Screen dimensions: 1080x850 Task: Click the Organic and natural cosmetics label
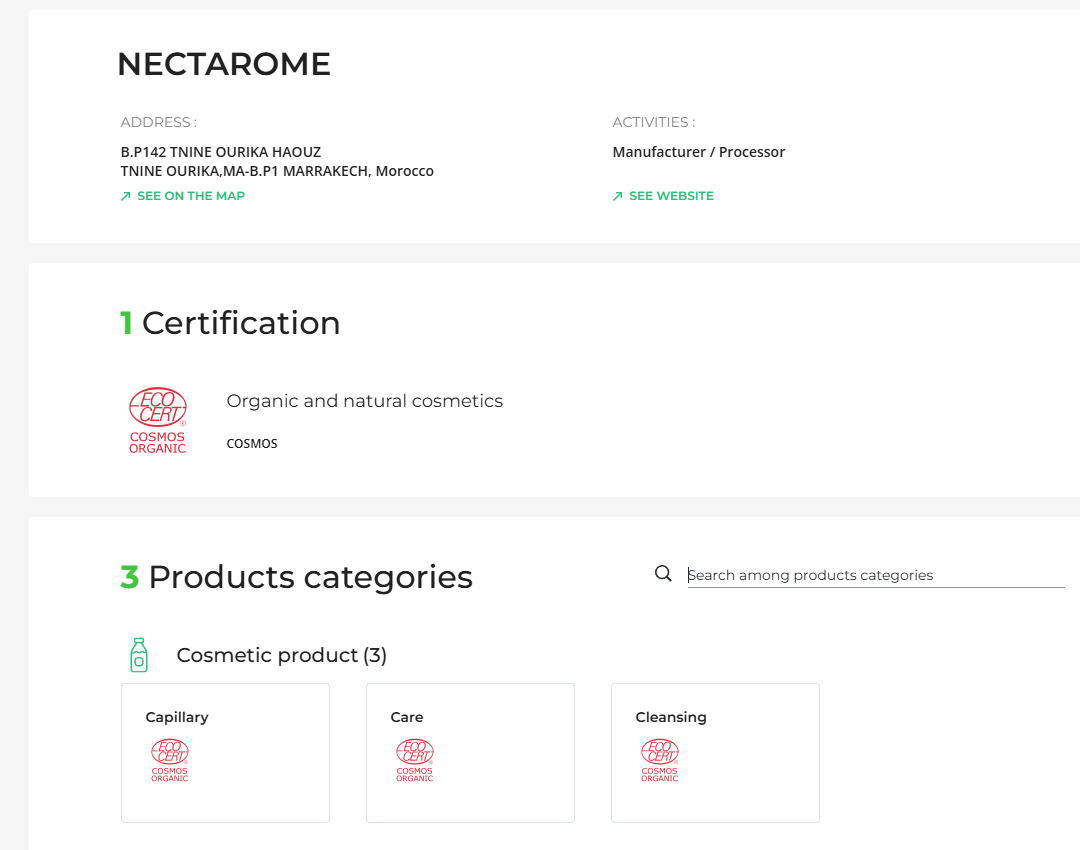click(x=364, y=401)
